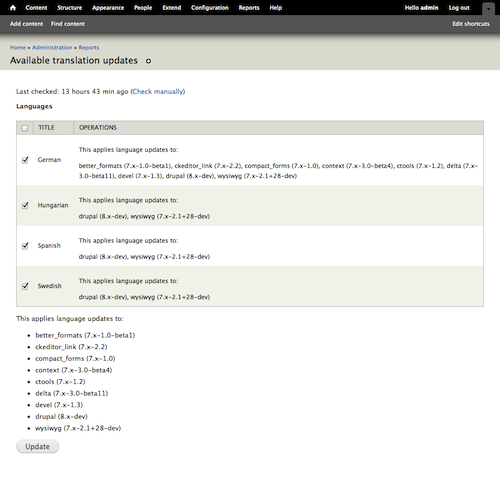Click the Hungarian row label
Image resolution: width=500 pixels, height=487 pixels.
(53, 205)
